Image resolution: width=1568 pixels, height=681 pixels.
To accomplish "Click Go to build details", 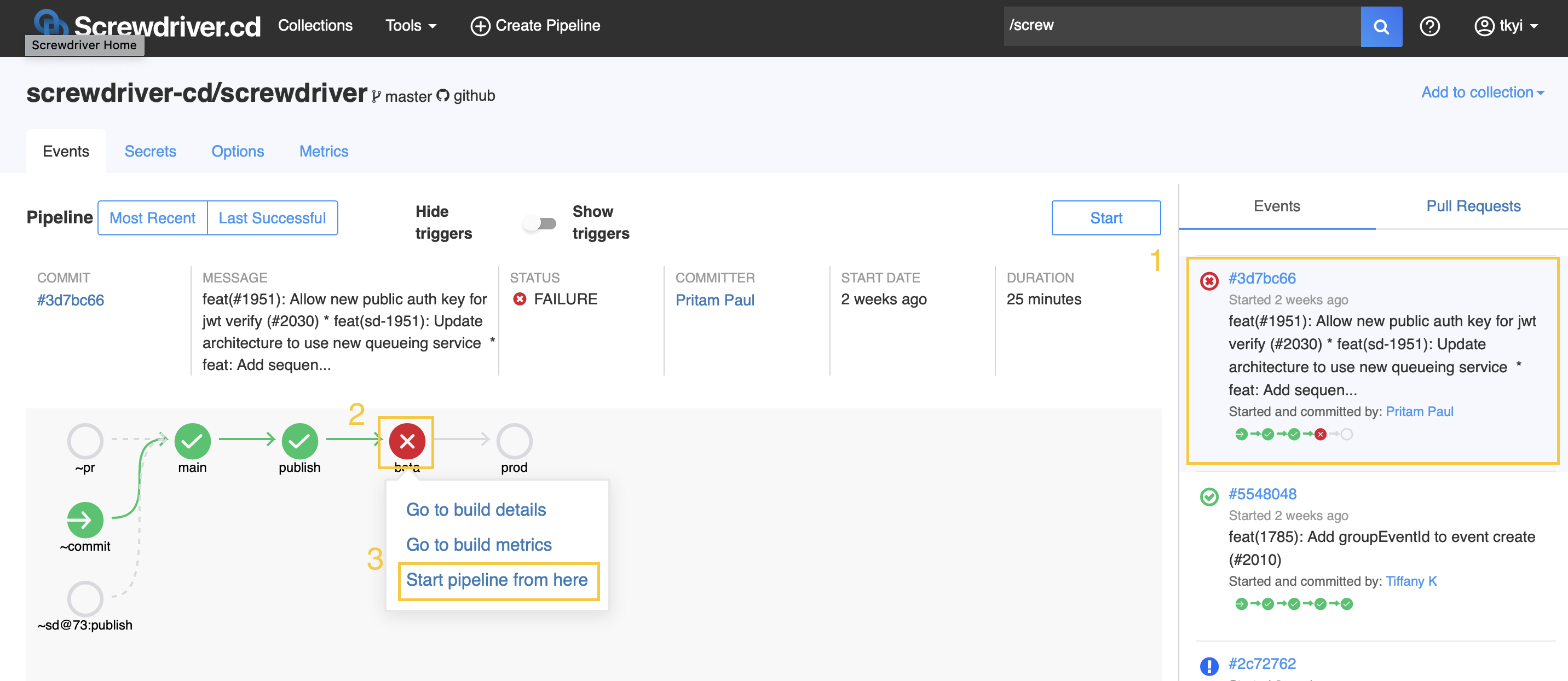I will point(476,509).
